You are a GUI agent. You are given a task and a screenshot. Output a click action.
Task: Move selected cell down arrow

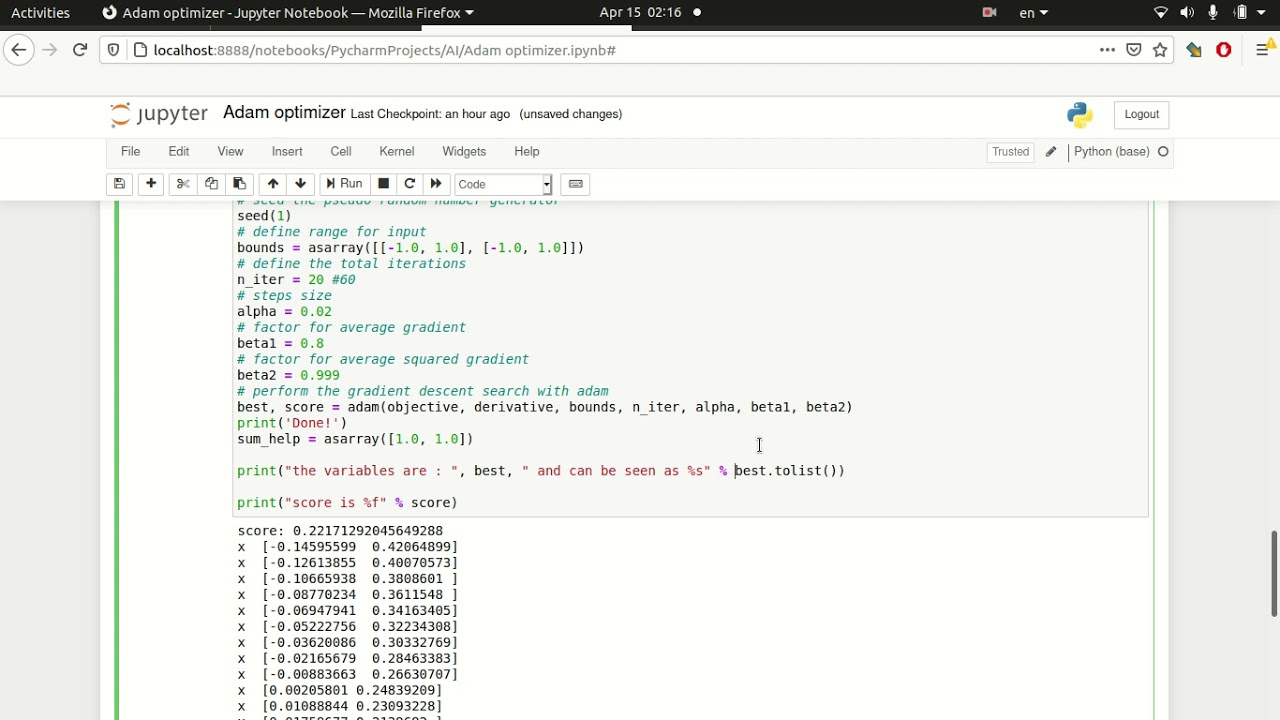coord(300,184)
